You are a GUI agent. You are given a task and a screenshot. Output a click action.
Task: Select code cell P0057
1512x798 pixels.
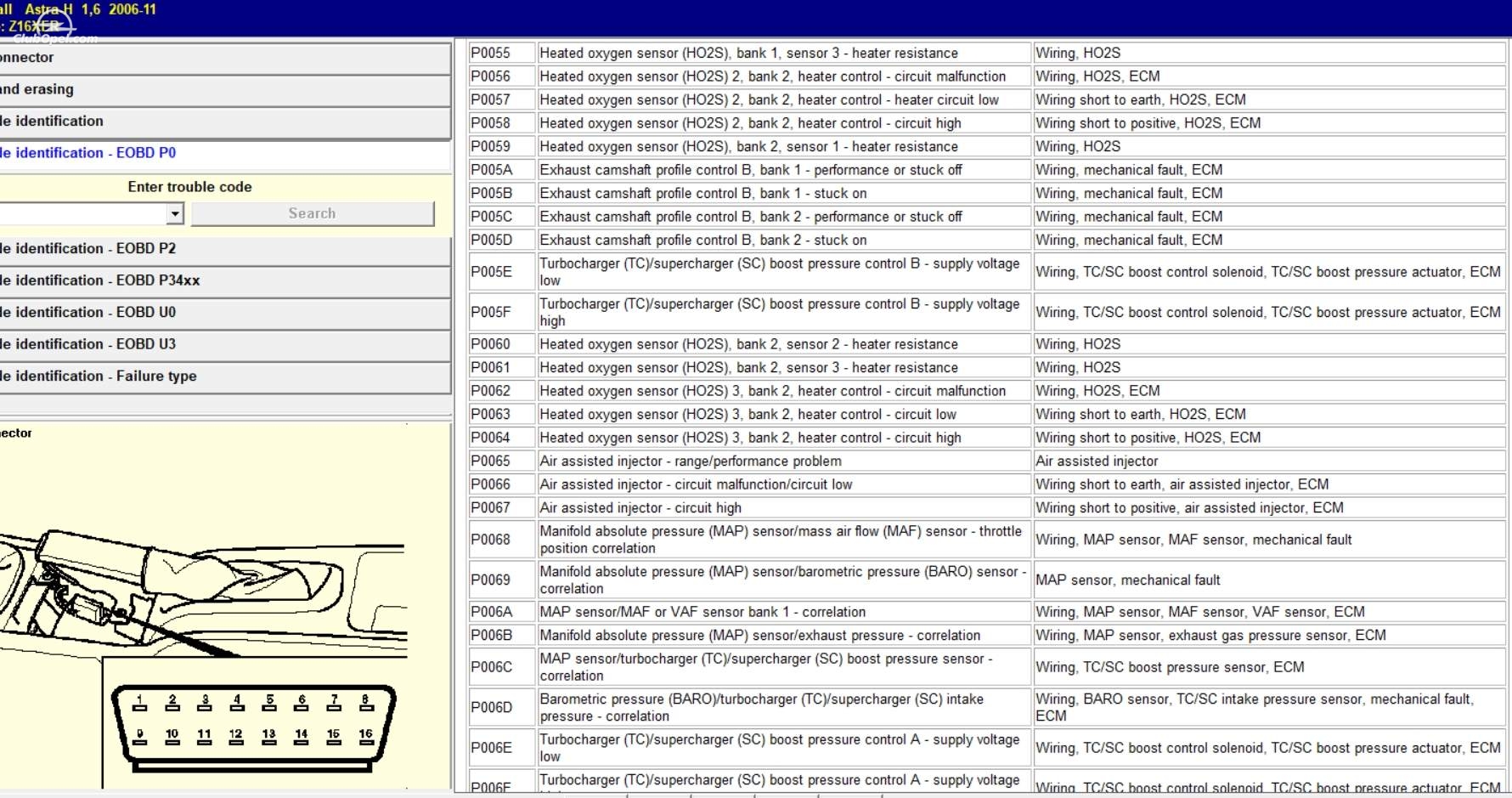tap(502, 99)
